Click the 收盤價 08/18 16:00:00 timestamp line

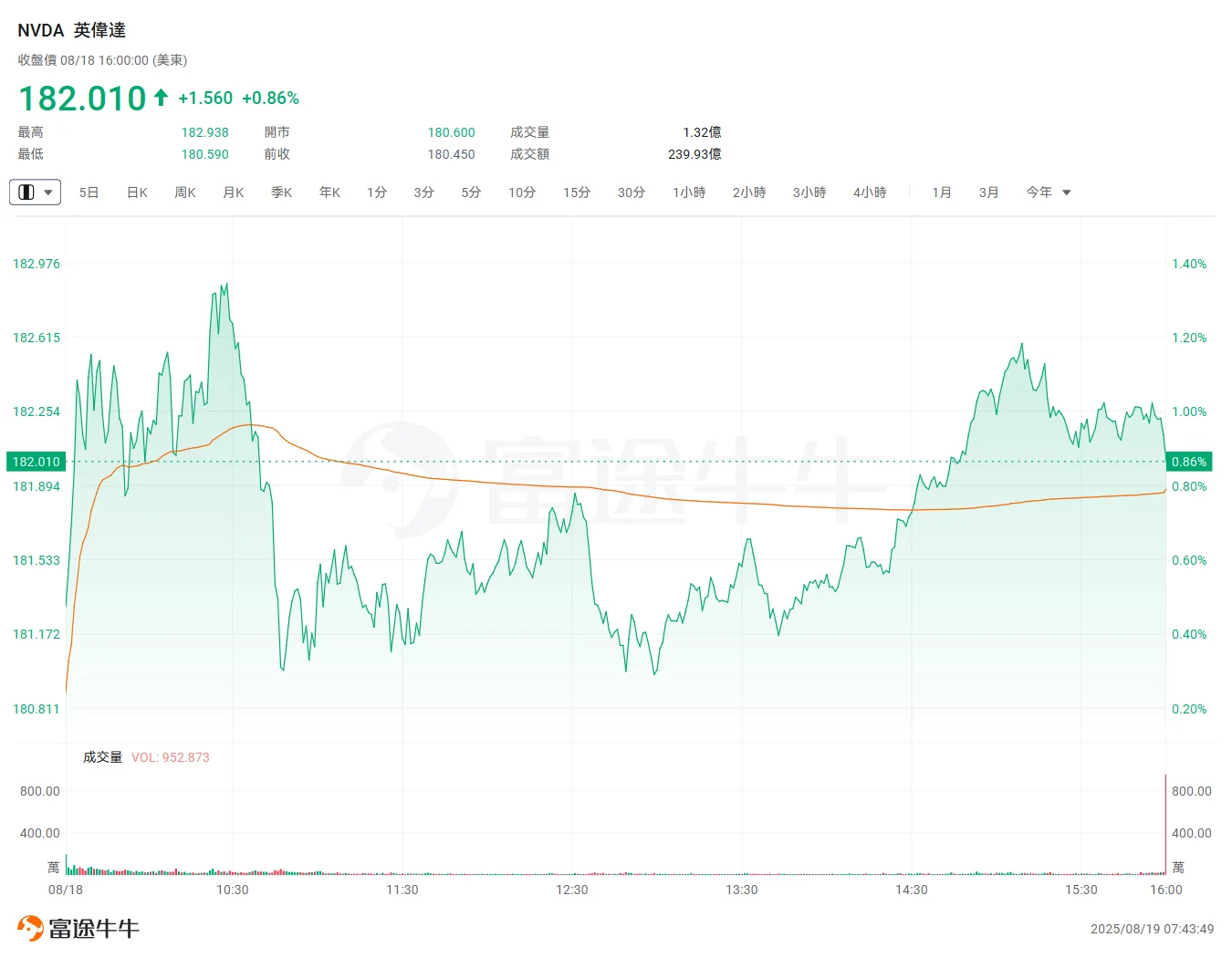(x=103, y=60)
